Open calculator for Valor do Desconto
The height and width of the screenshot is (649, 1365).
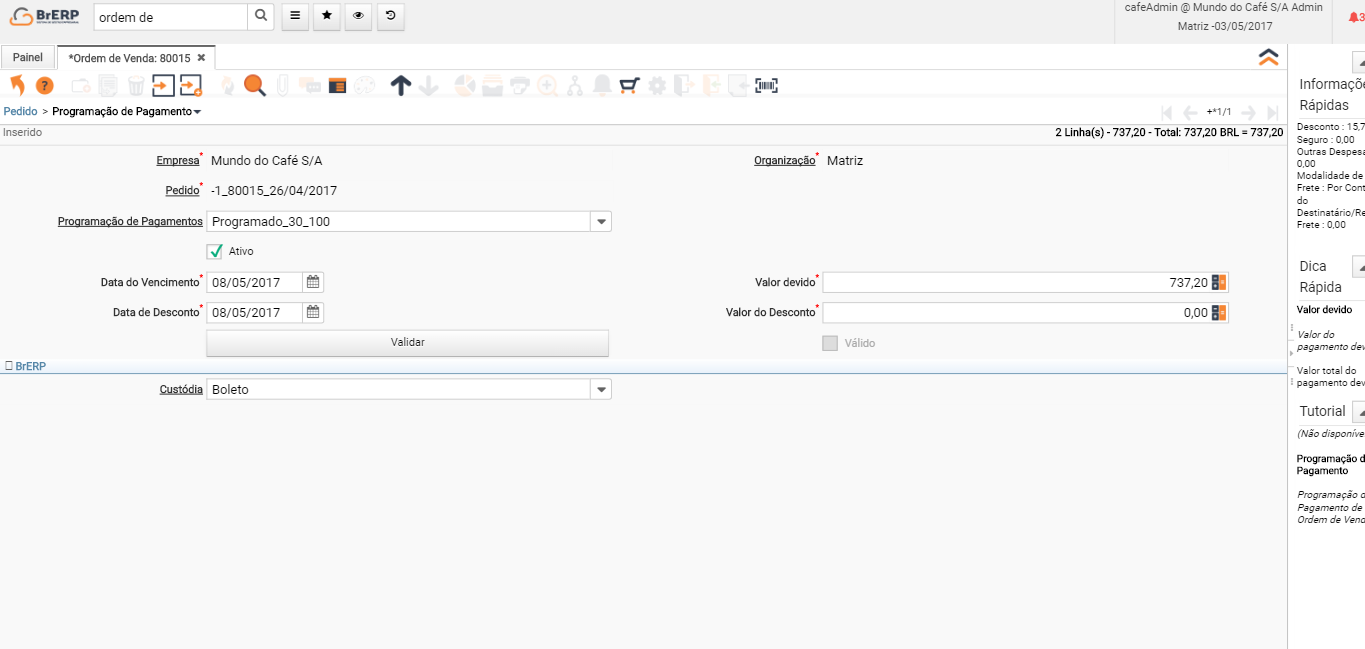[1218, 313]
